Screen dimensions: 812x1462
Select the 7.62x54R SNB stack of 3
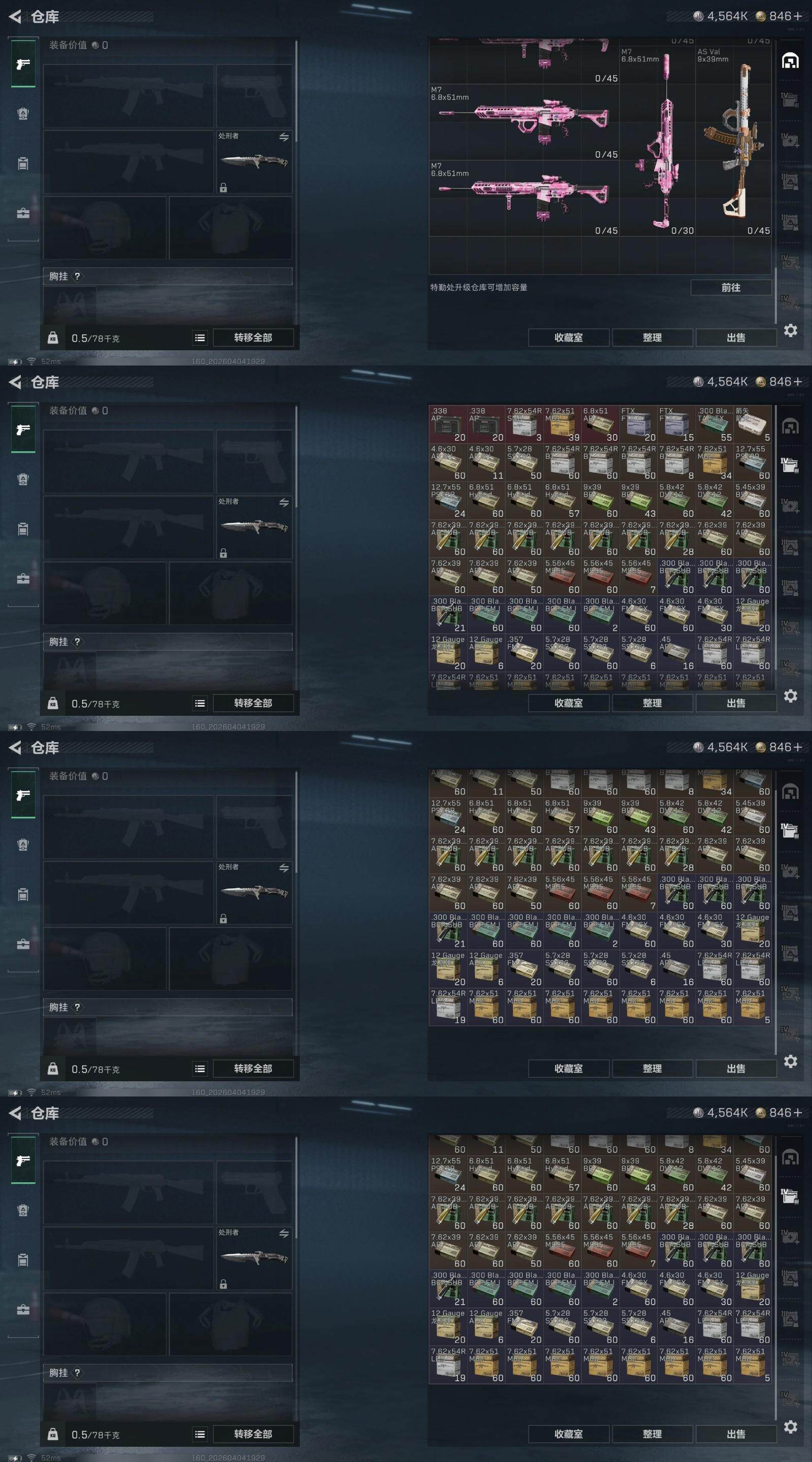tap(524, 424)
